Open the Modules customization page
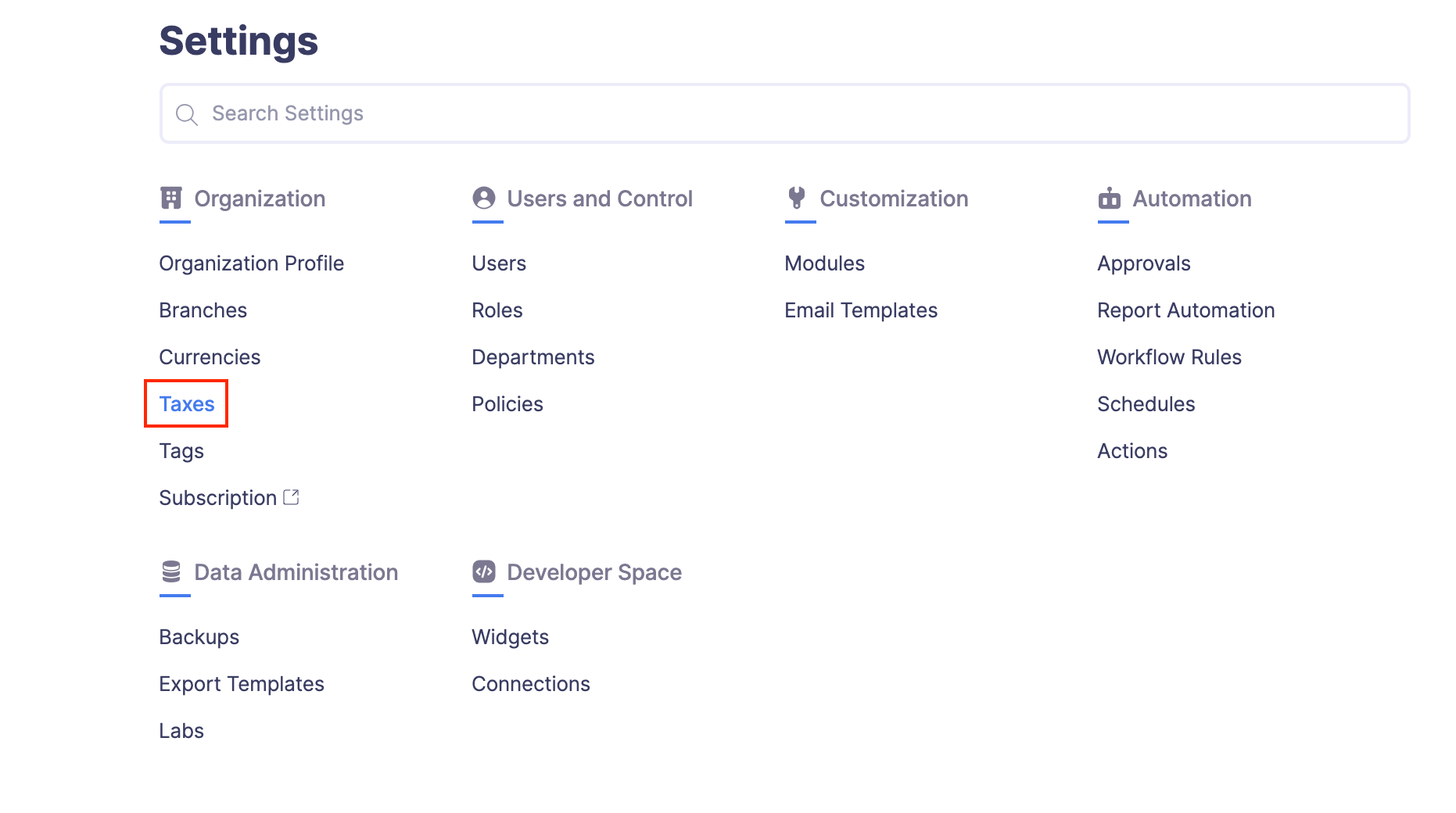Viewport: 1456px width, 813px height. (824, 263)
